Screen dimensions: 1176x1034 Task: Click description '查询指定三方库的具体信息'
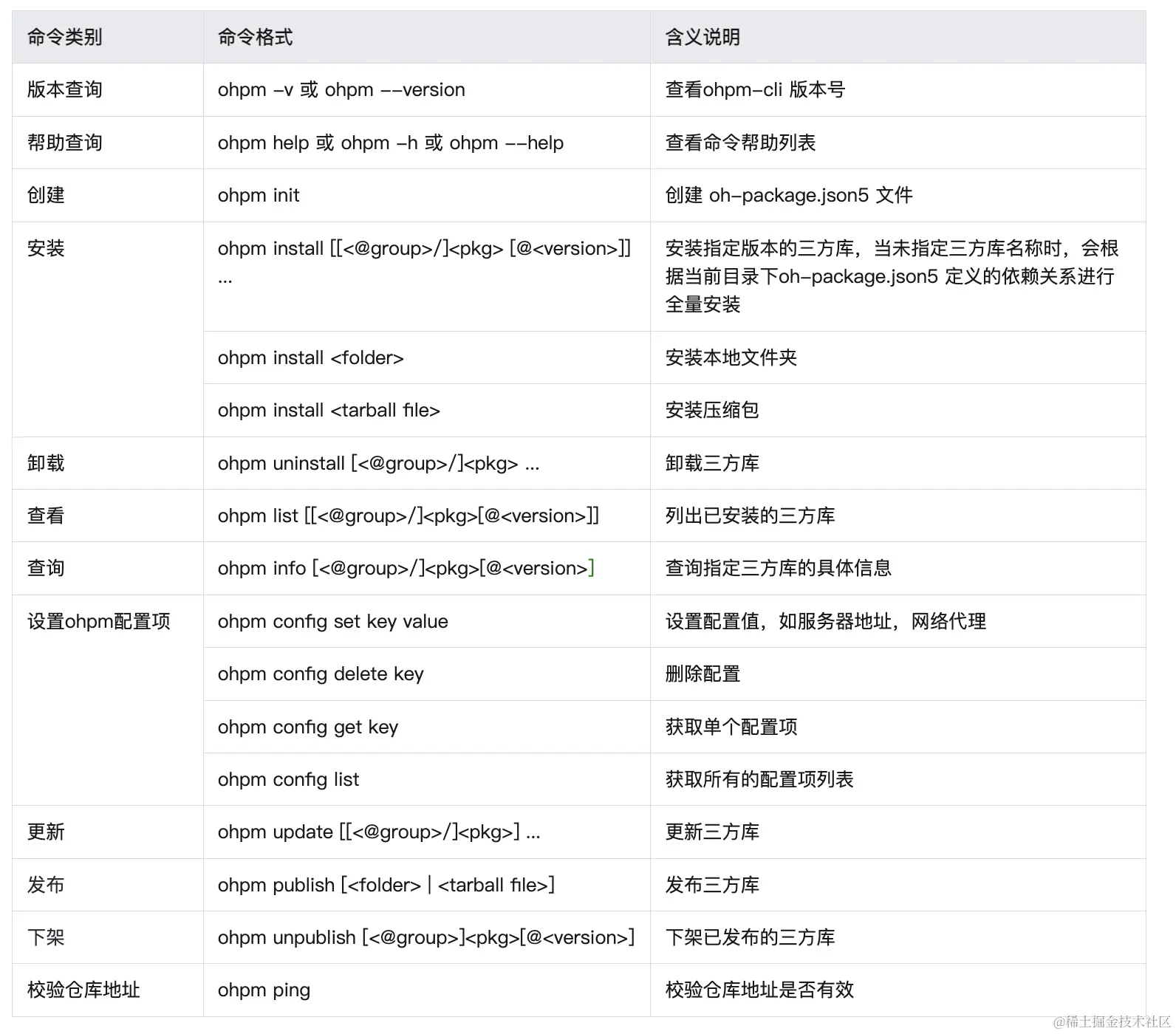click(779, 568)
